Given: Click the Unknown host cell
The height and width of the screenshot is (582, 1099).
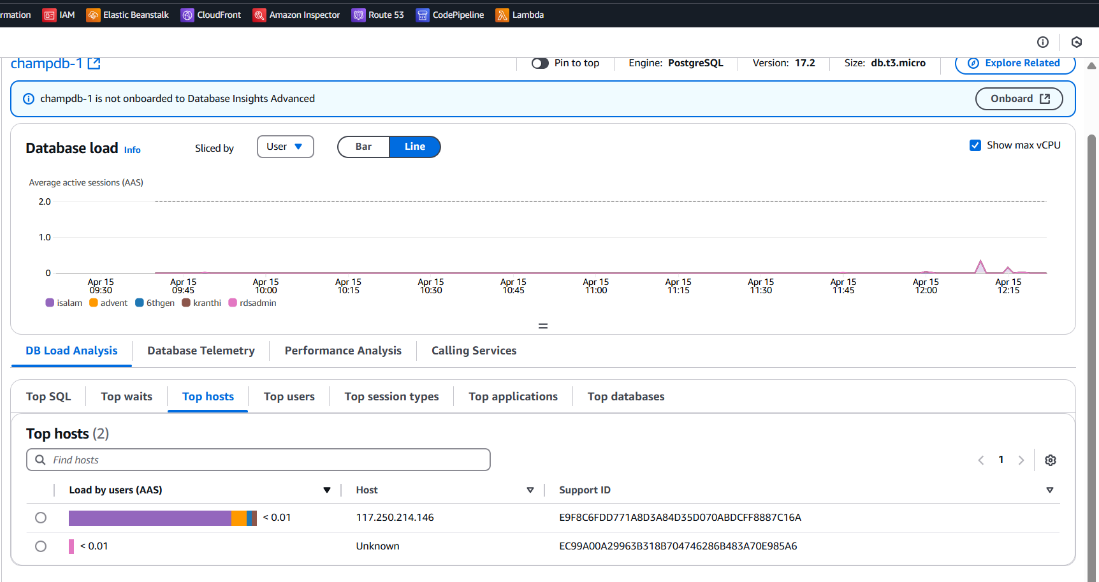Looking at the screenshot, I should click(x=378, y=546).
